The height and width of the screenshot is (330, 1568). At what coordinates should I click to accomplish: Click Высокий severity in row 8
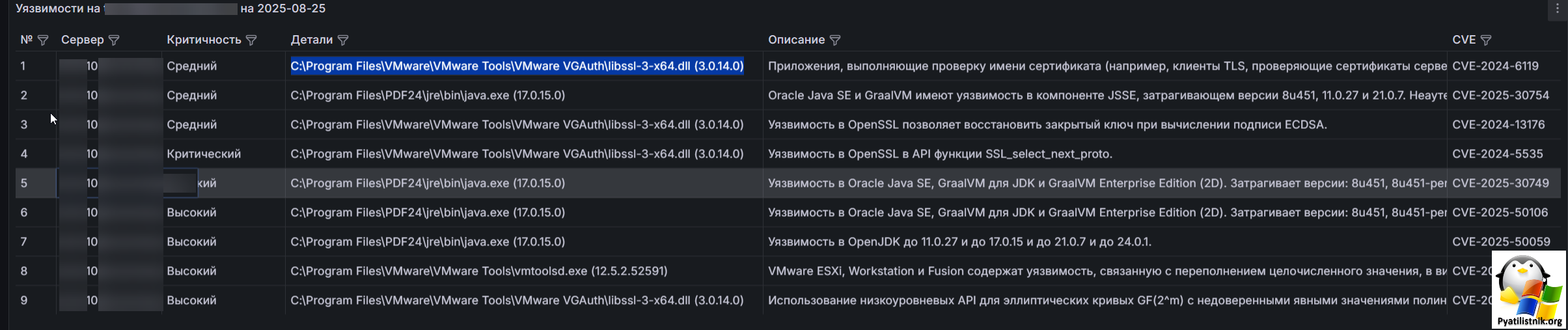(191, 271)
